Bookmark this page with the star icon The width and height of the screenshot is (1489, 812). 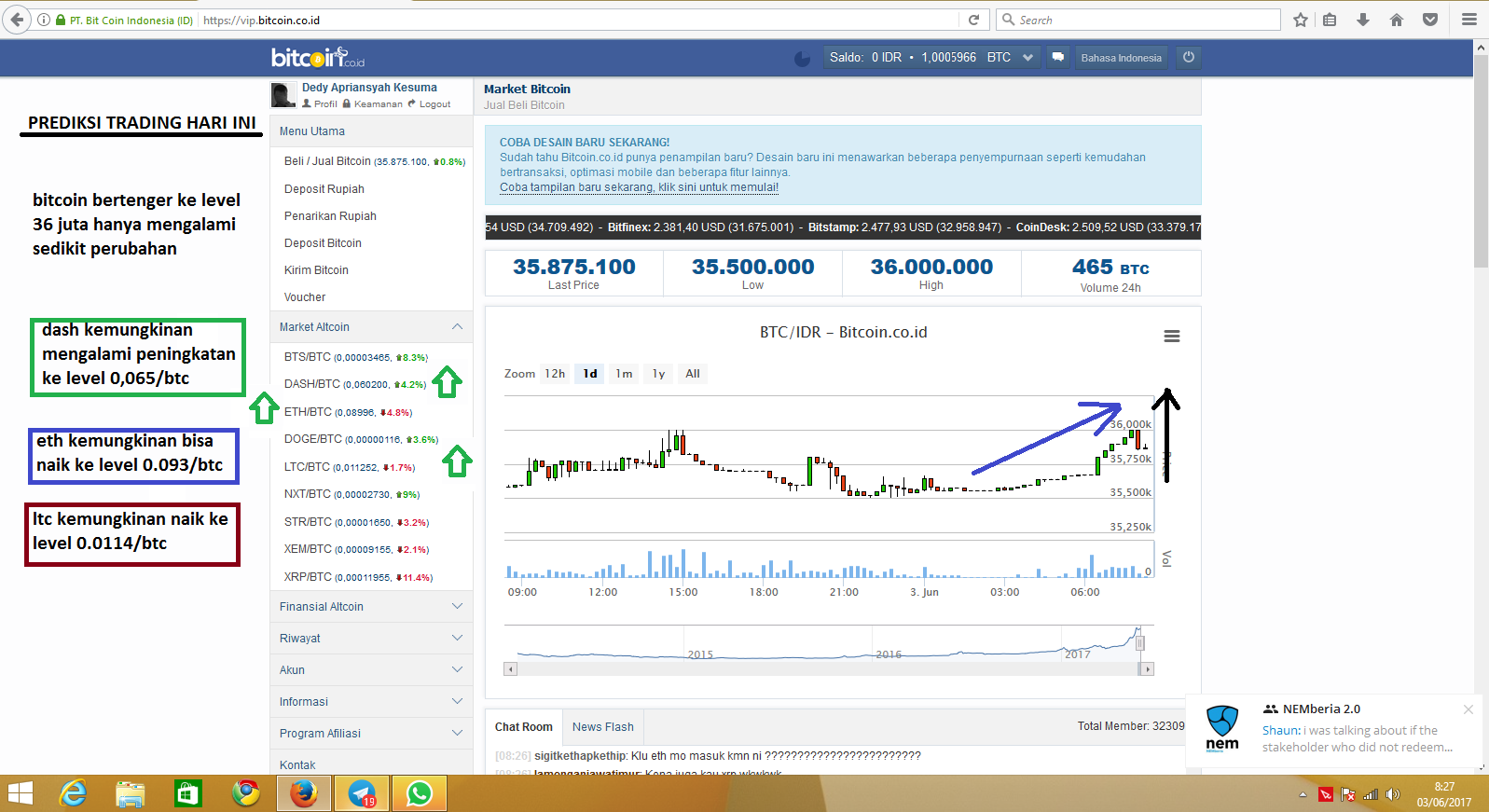1301,20
